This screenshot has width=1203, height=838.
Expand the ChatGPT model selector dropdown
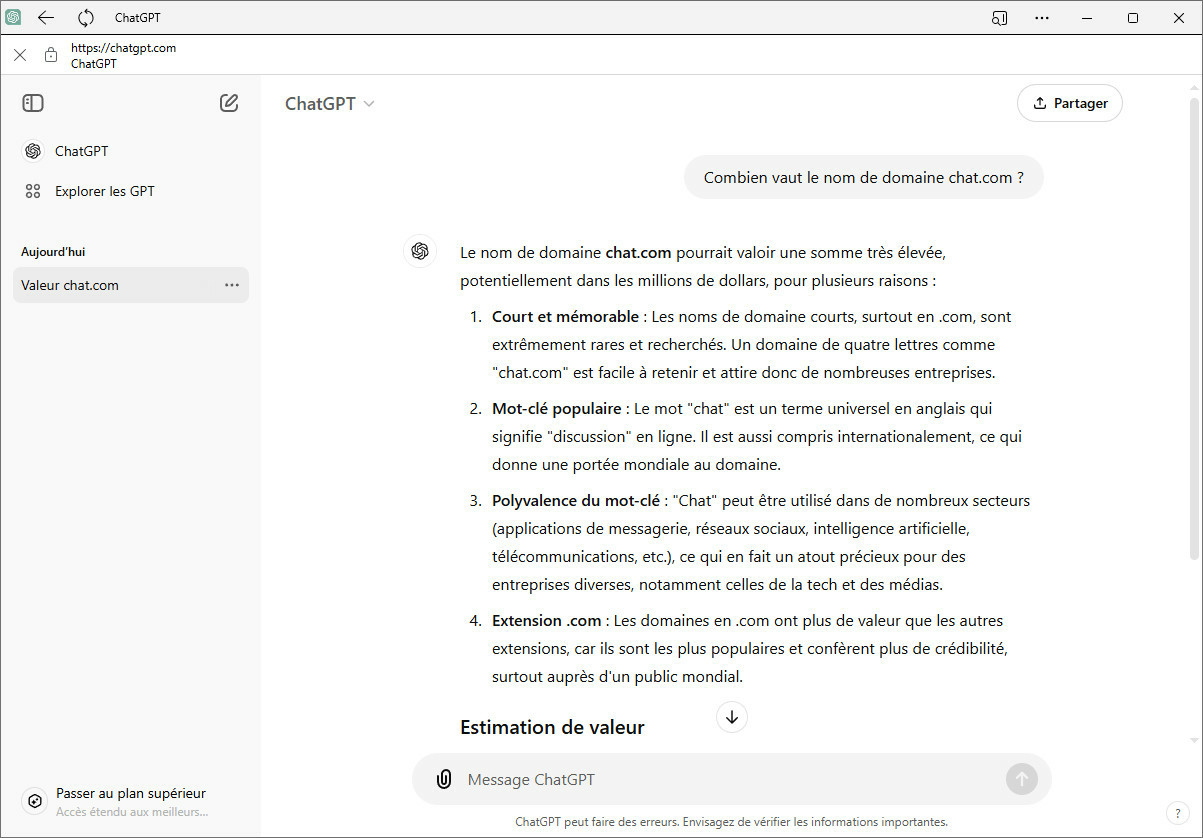330,104
